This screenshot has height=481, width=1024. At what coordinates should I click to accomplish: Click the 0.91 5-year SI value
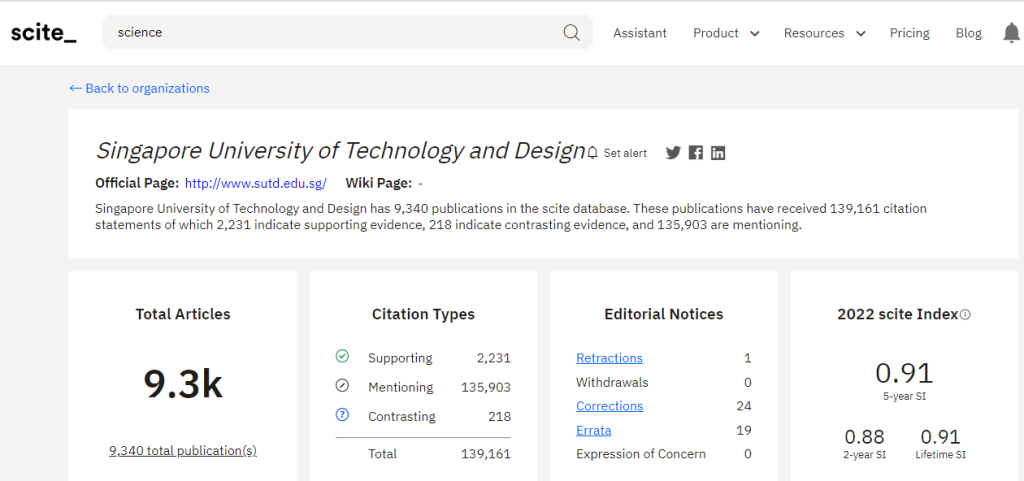coord(904,373)
